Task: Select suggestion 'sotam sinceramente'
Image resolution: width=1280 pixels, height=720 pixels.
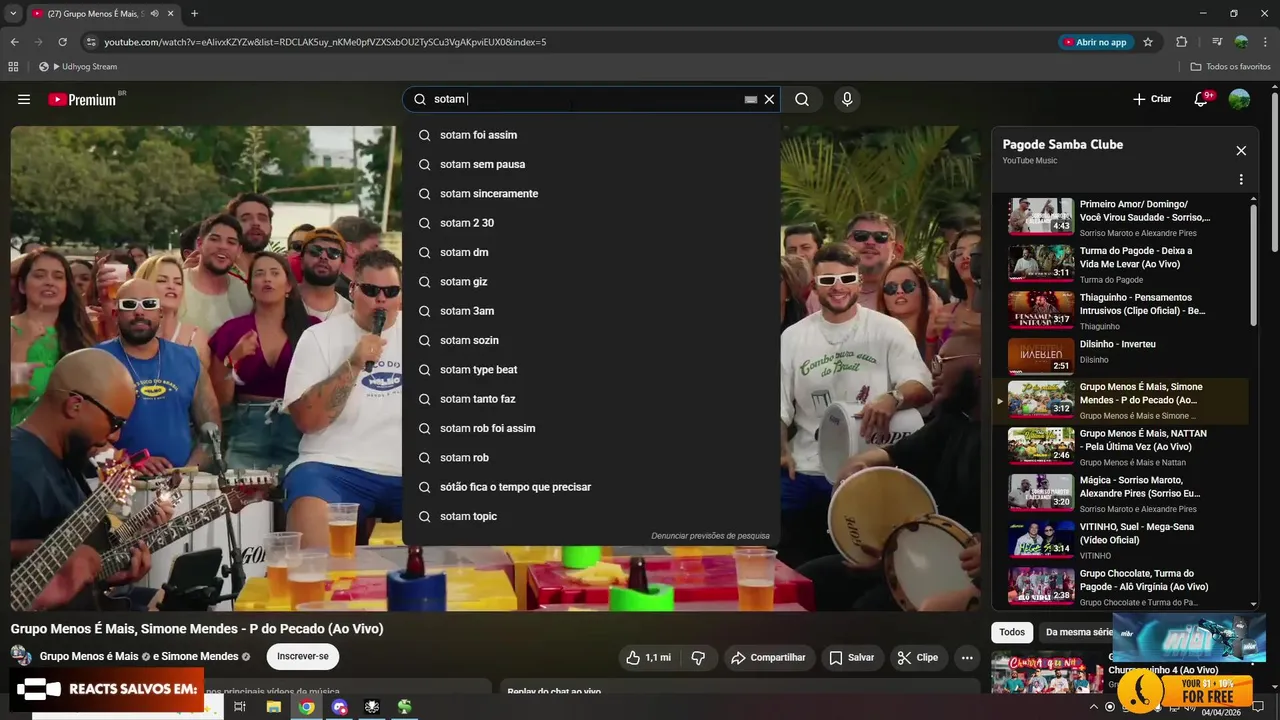Action: [591, 194]
